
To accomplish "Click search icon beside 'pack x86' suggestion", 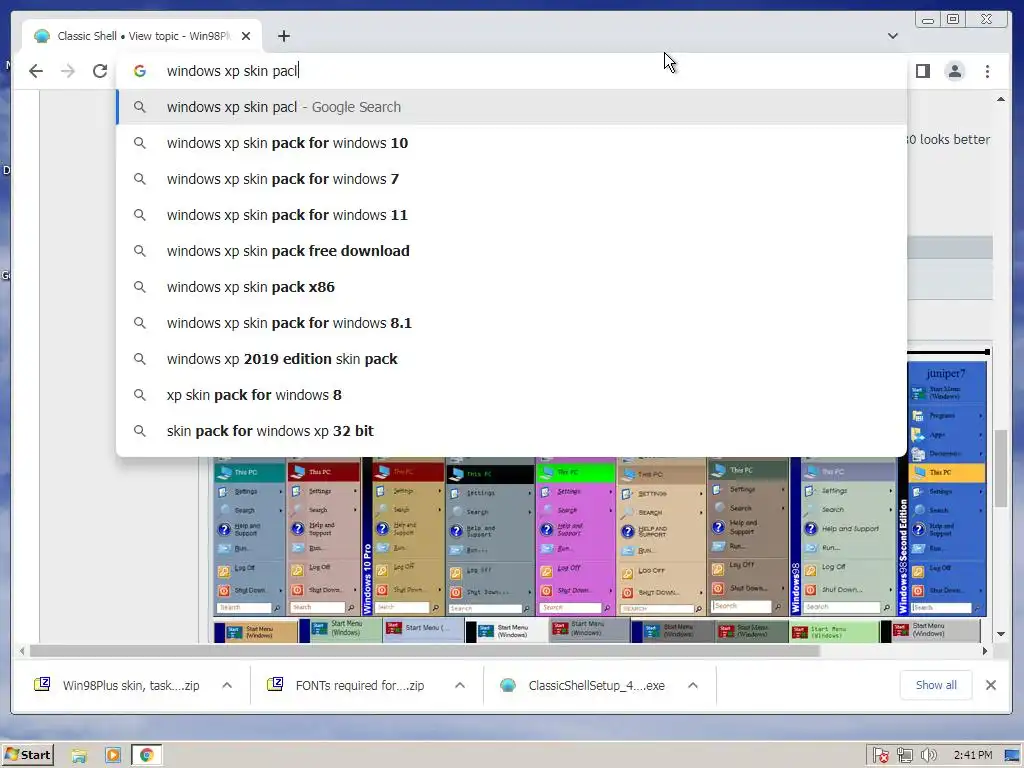I will click(x=140, y=287).
